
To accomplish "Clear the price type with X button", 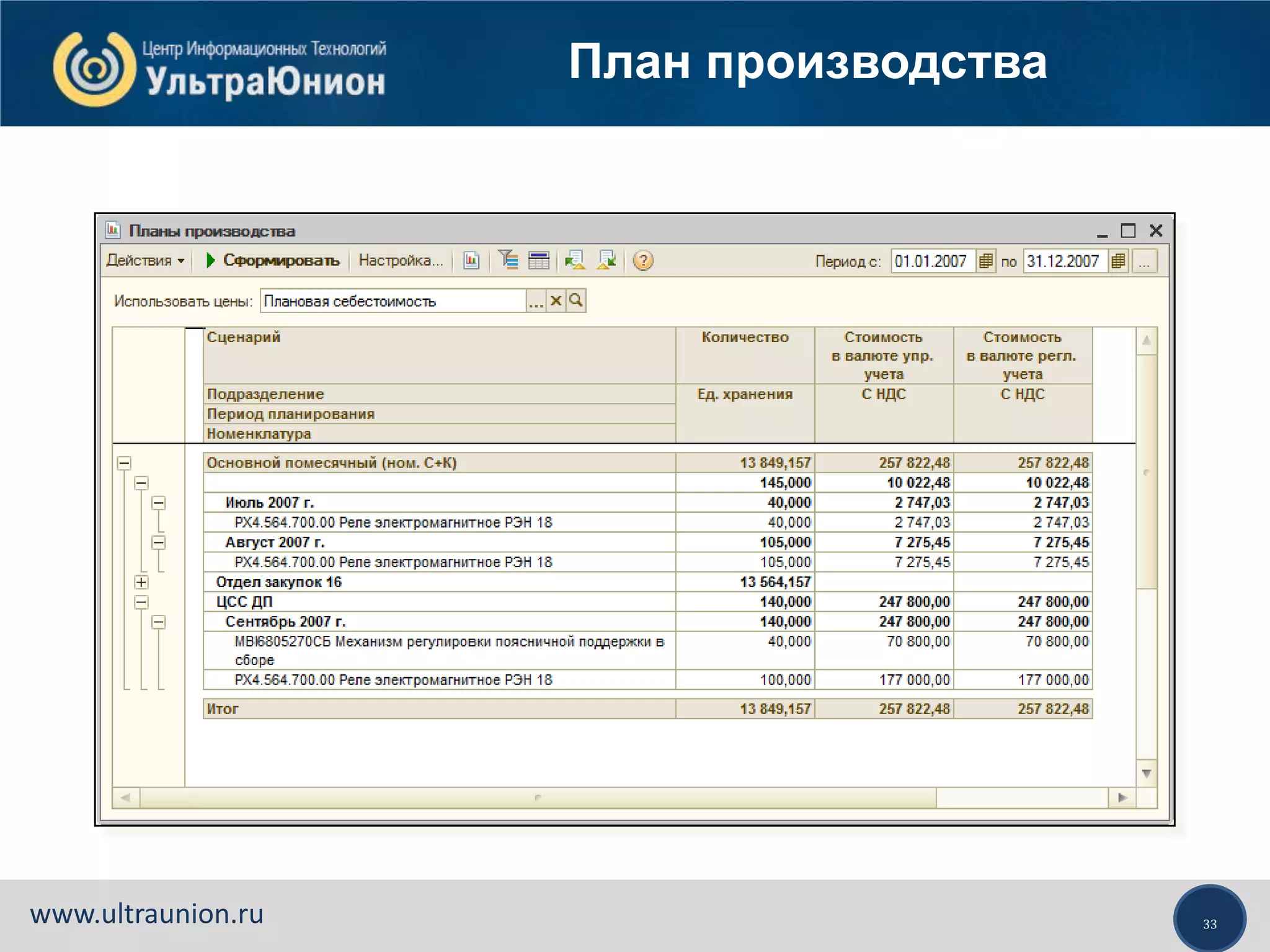I will coord(556,301).
